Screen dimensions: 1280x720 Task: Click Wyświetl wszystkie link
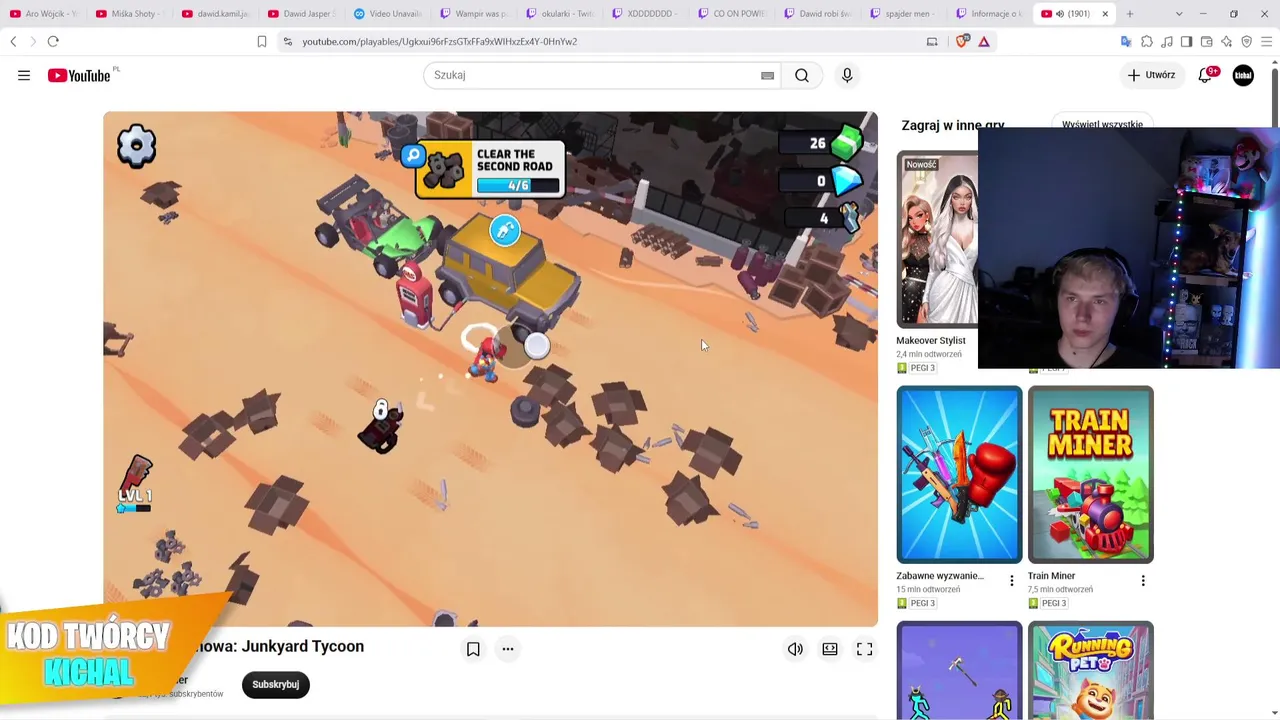click(x=1102, y=125)
